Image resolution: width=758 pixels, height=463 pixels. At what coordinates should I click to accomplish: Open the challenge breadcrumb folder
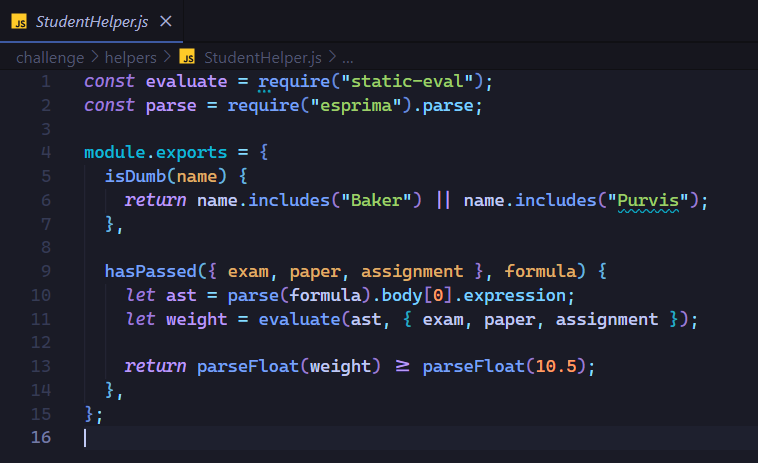(x=50, y=58)
